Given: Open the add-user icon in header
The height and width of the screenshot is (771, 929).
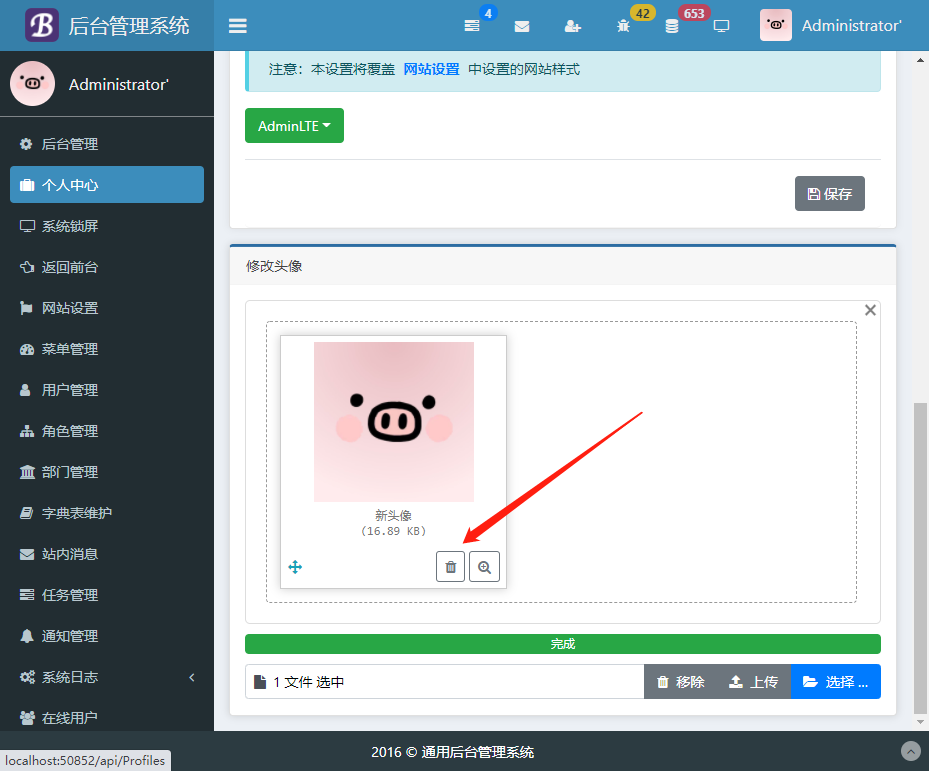Looking at the screenshot, I should (x=572, y=26).
